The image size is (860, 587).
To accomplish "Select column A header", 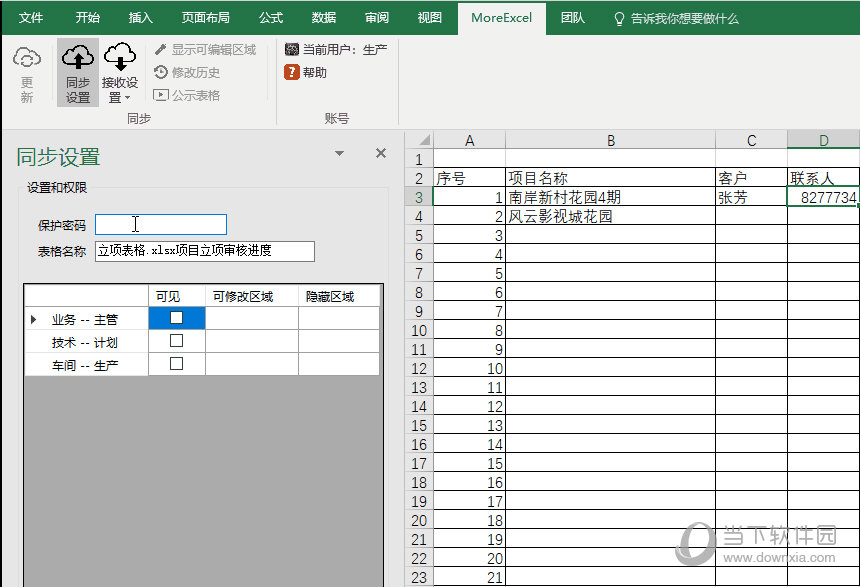I will pyautogui.click(x=469, y=140).
